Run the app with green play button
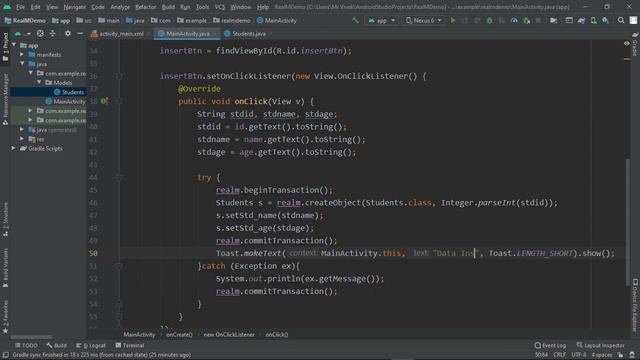Screen dimensions: 640x360 click(x=453, y=20)
